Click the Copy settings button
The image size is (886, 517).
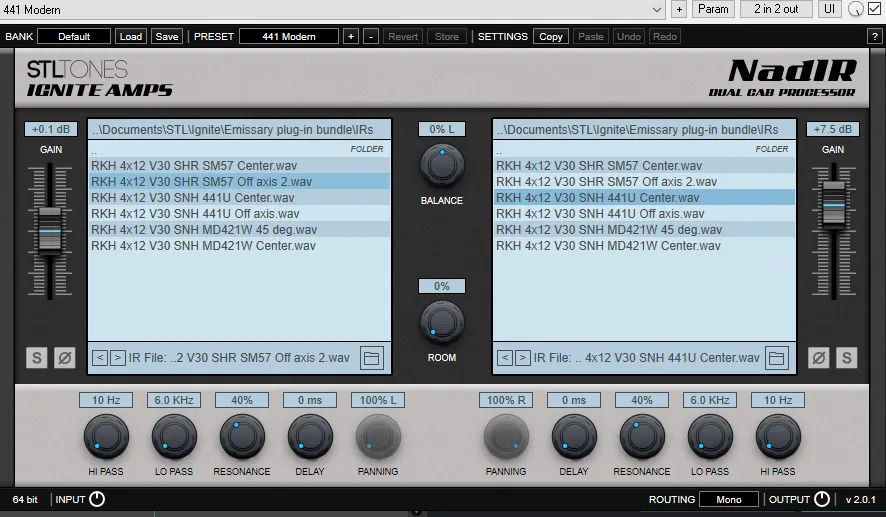pyautogui.click(x=550, y=37)
